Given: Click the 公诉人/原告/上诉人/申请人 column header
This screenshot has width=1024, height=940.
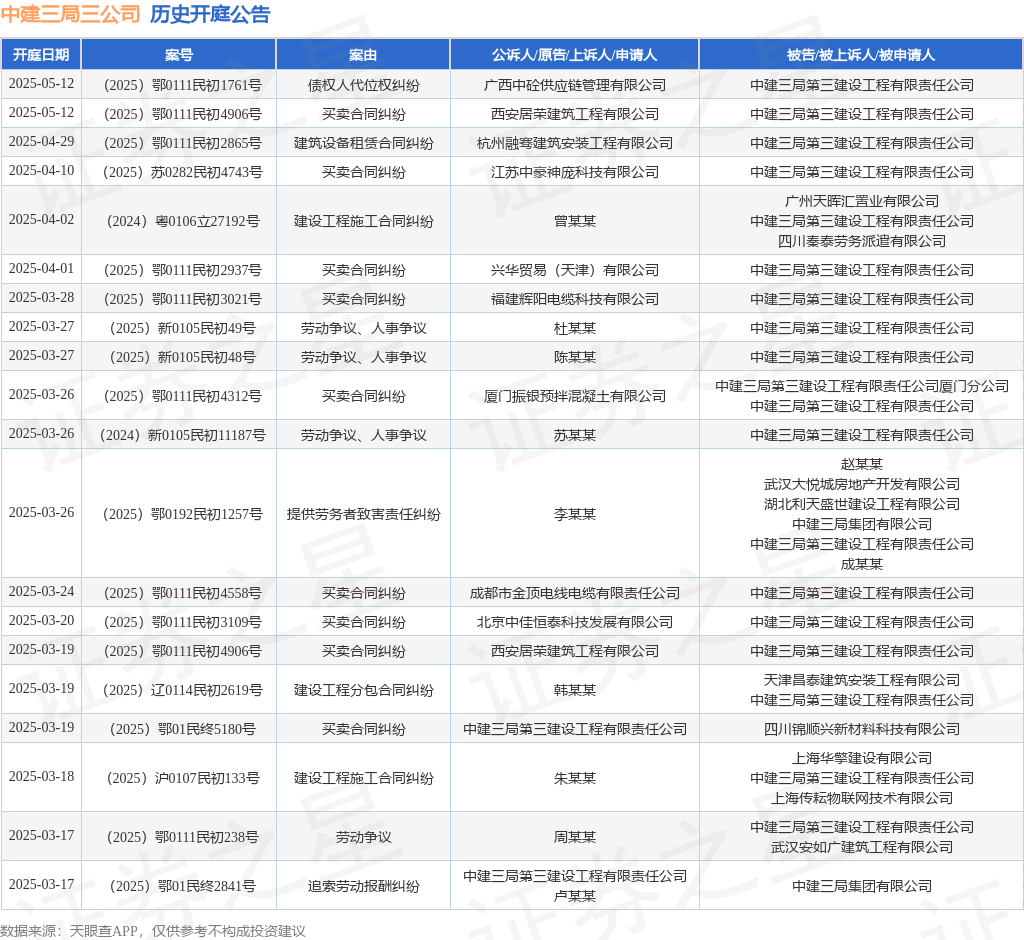Looking at the screenshot, I should click(575, 55).
